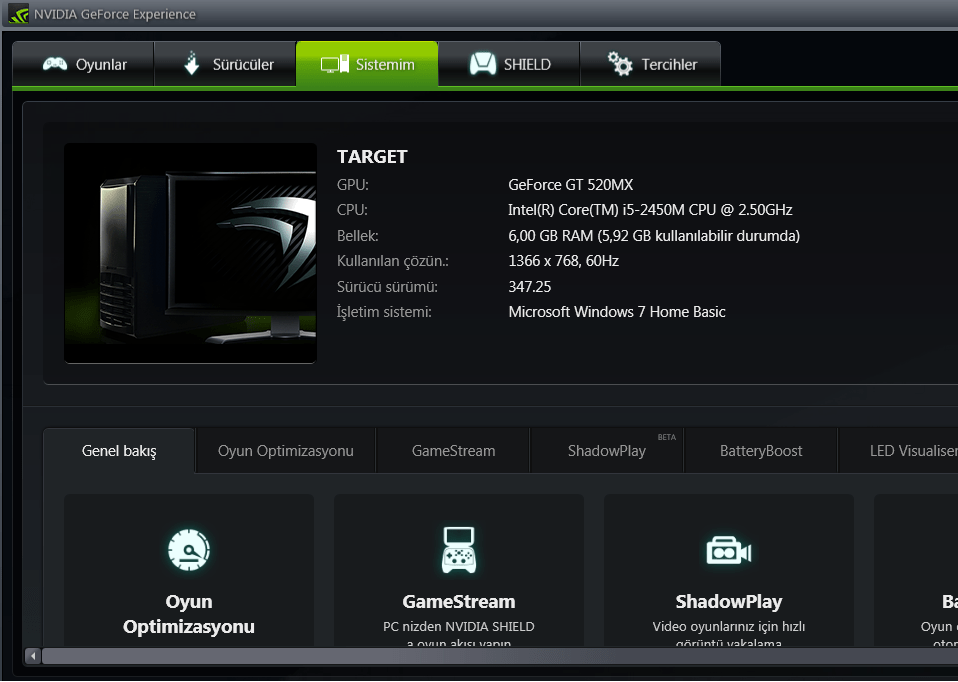The height and width of the screenshot is (682, 958).
Task: Open the ShadowPlay BETA sub-tab
Action: [607, 451]
